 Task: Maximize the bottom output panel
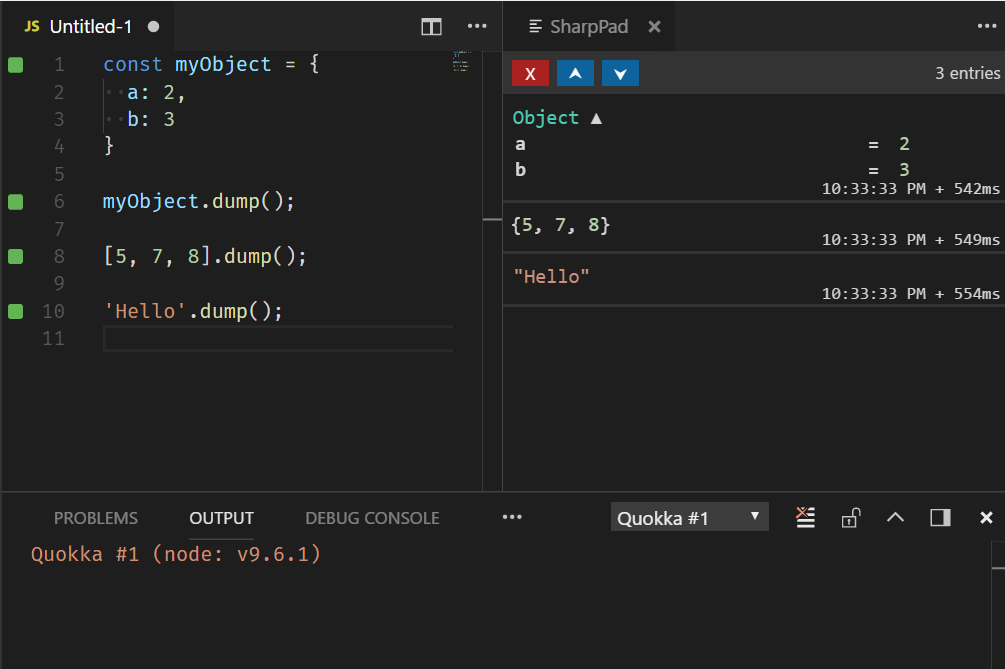click(895, 517)
